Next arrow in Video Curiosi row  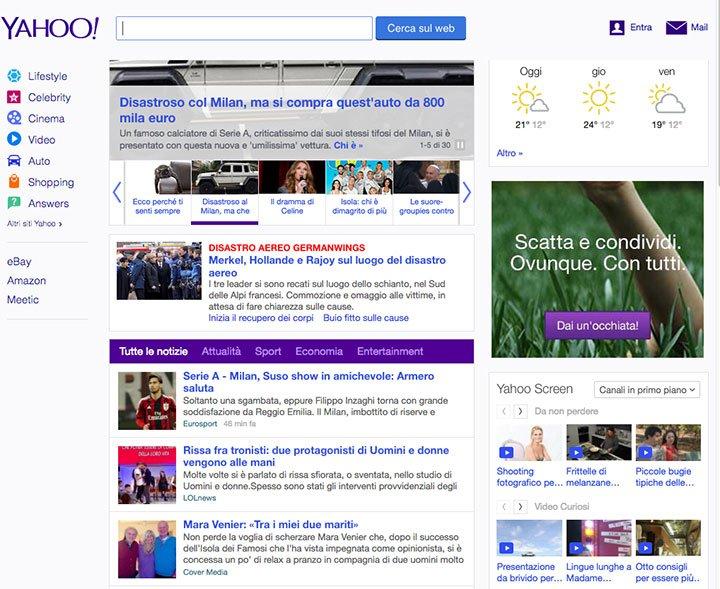[520, 507]
